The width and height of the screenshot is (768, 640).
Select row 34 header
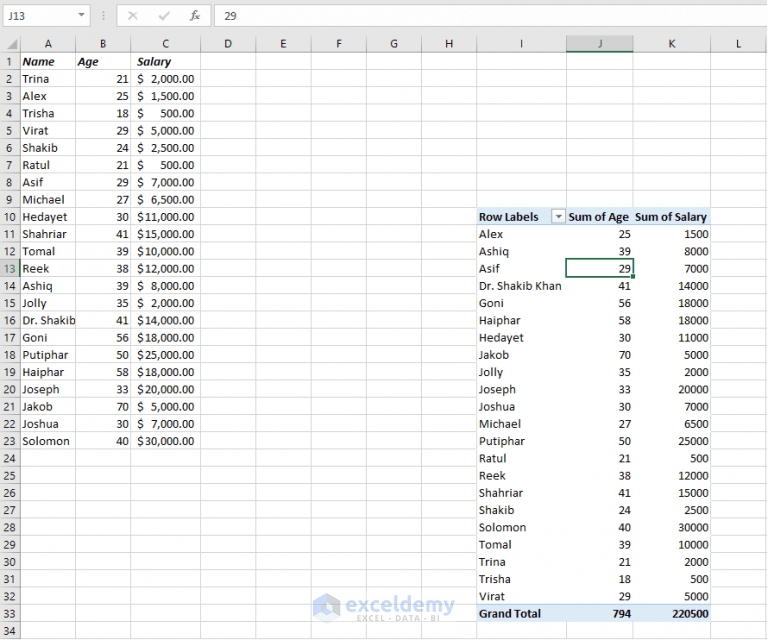click(10, 631)
